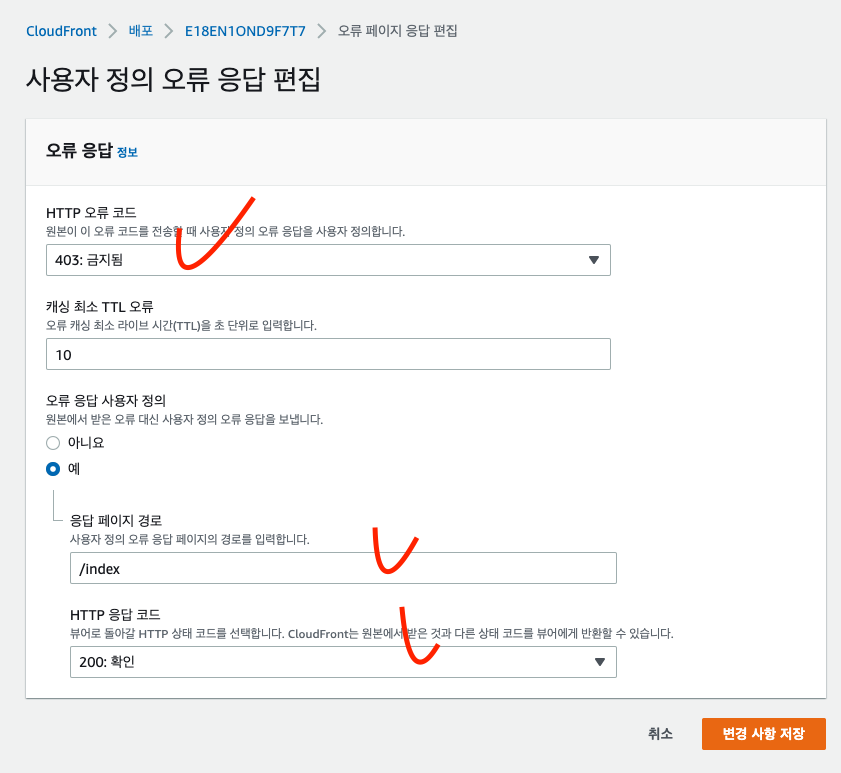Click the 오류 응답 사용자 정의 label

(106, 401)
